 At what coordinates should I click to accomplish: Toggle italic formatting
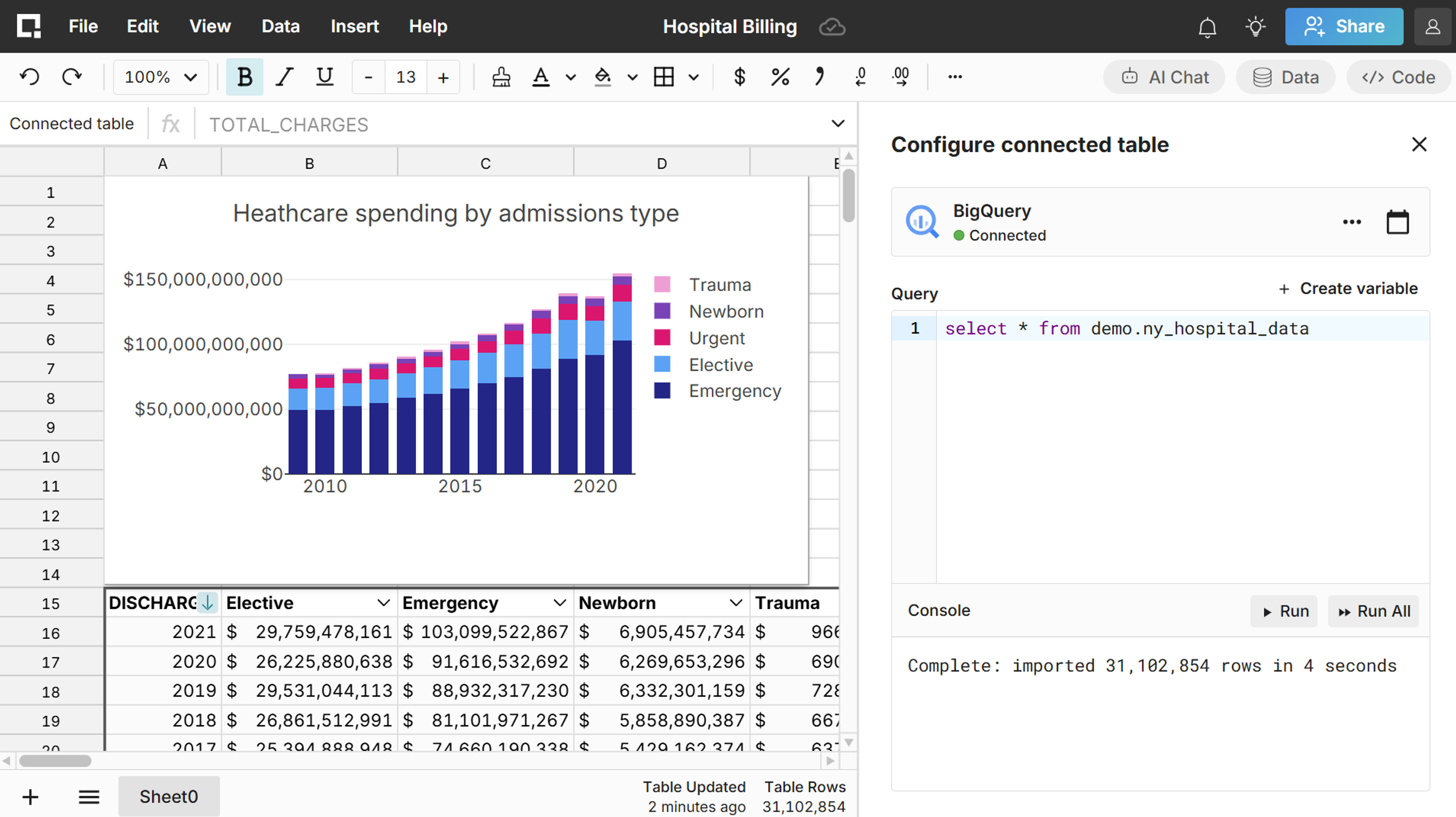click(284, 76)
